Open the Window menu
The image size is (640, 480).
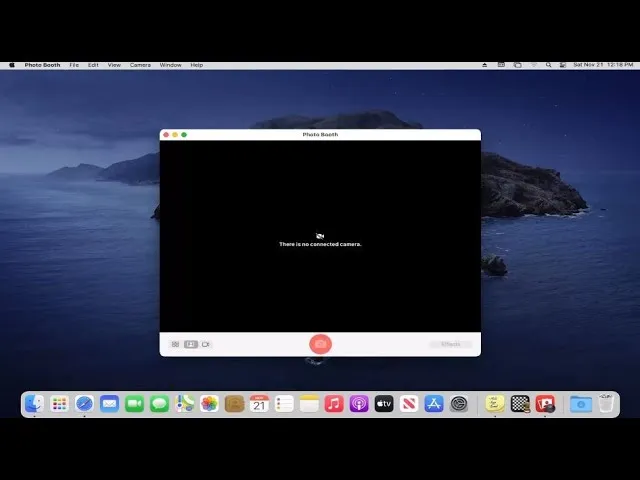171,65
